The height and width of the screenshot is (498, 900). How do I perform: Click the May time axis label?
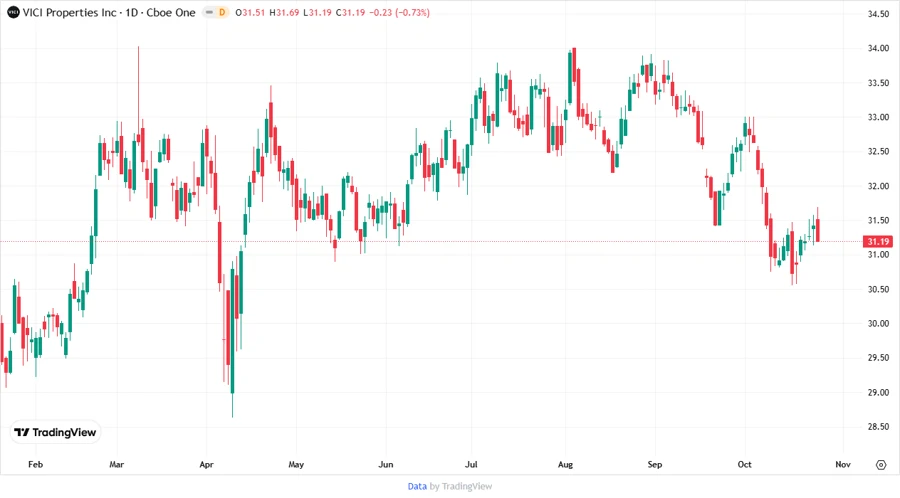pyautogui.click(x=296, y=465)
